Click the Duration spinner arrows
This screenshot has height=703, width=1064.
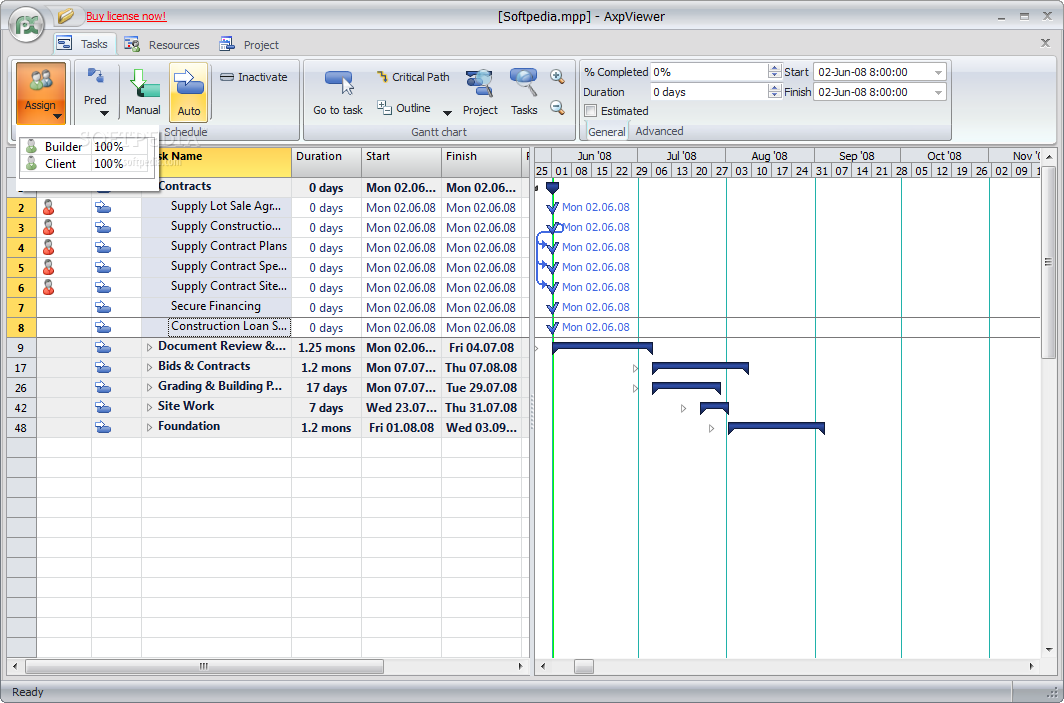pyautogui.click(x=775, y=92)
